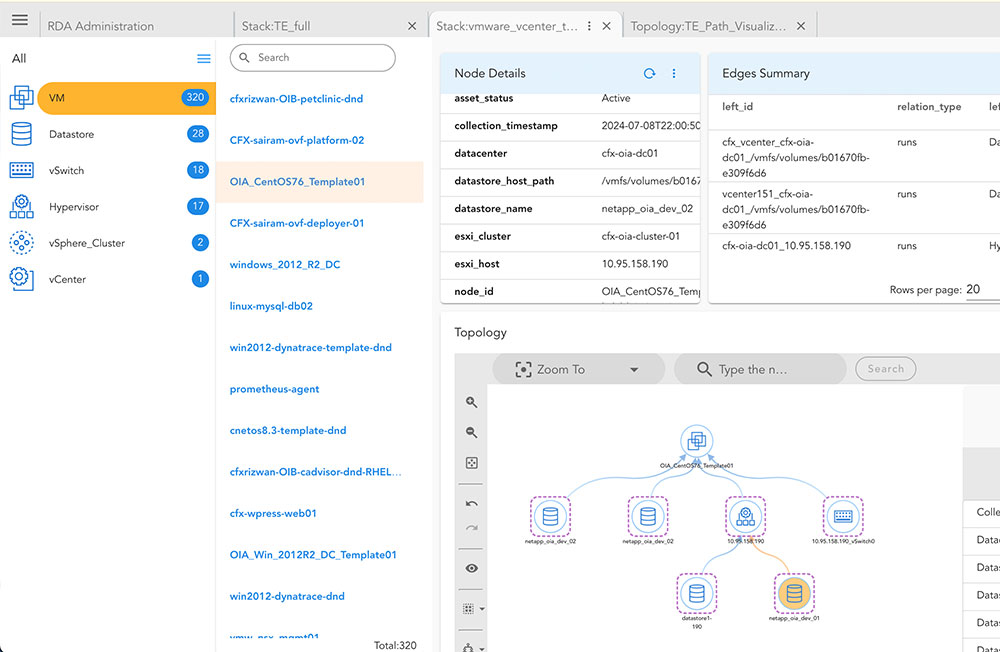Fit topology graph to screen
The height and width of the screenshot is (652, 1000).
(x=471, y=463)
